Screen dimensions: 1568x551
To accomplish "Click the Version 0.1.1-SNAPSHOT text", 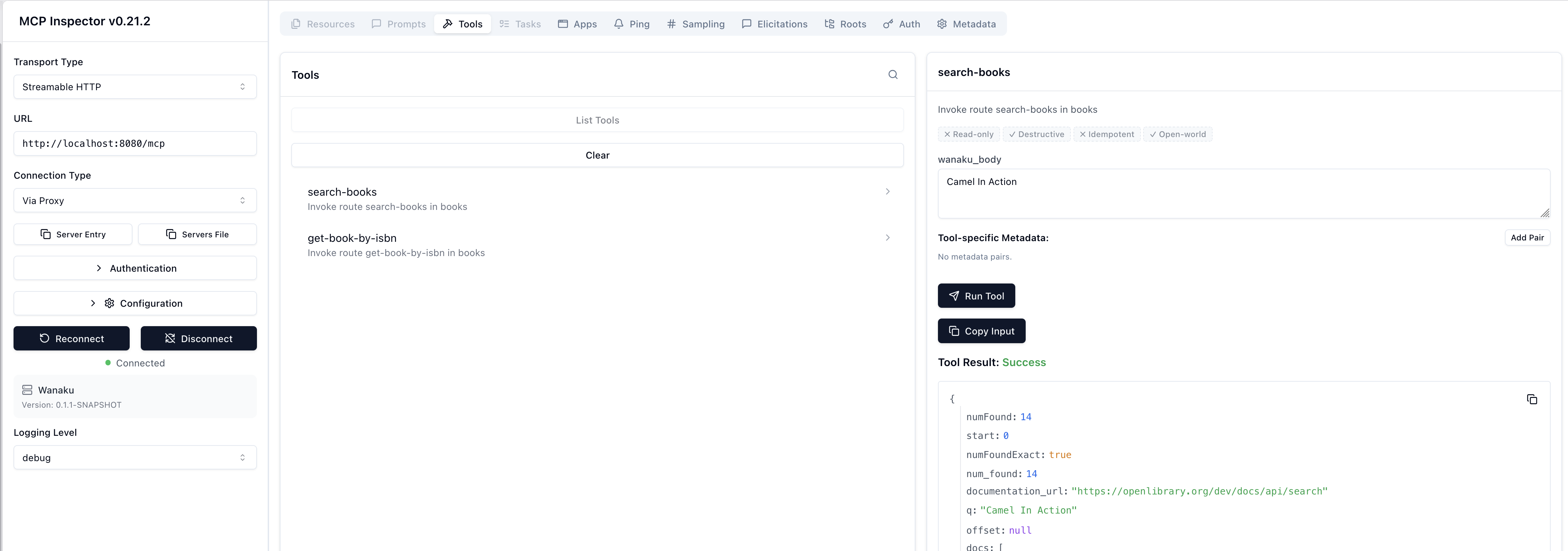I will pos(72,405).
